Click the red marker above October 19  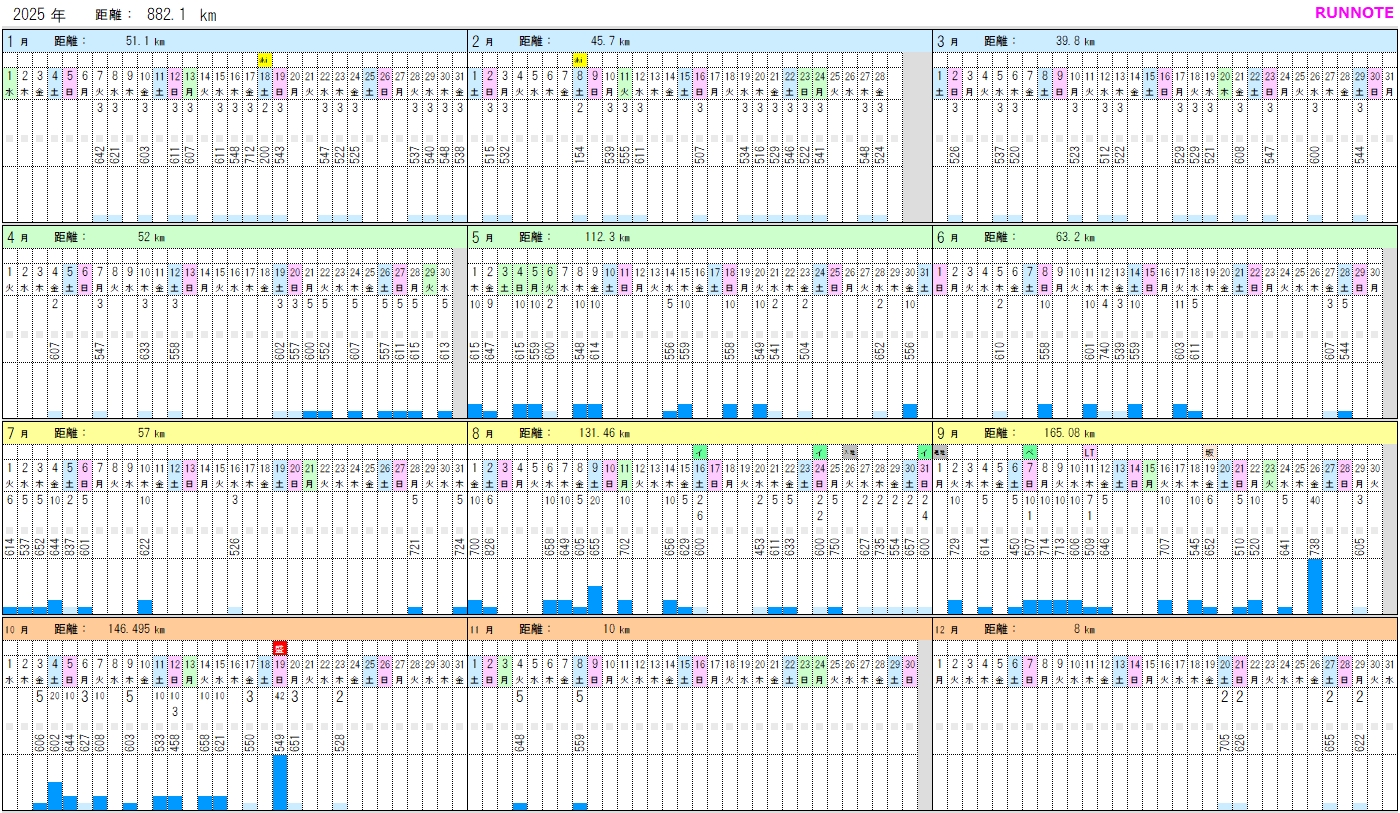(280, 648)
